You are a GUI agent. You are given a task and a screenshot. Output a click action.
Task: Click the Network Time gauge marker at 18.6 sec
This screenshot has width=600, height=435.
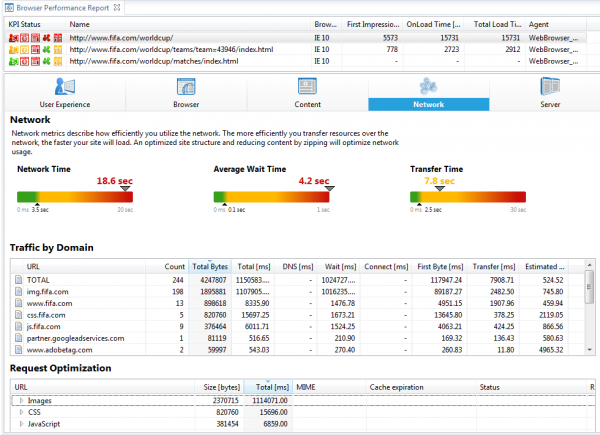(125, 189)
